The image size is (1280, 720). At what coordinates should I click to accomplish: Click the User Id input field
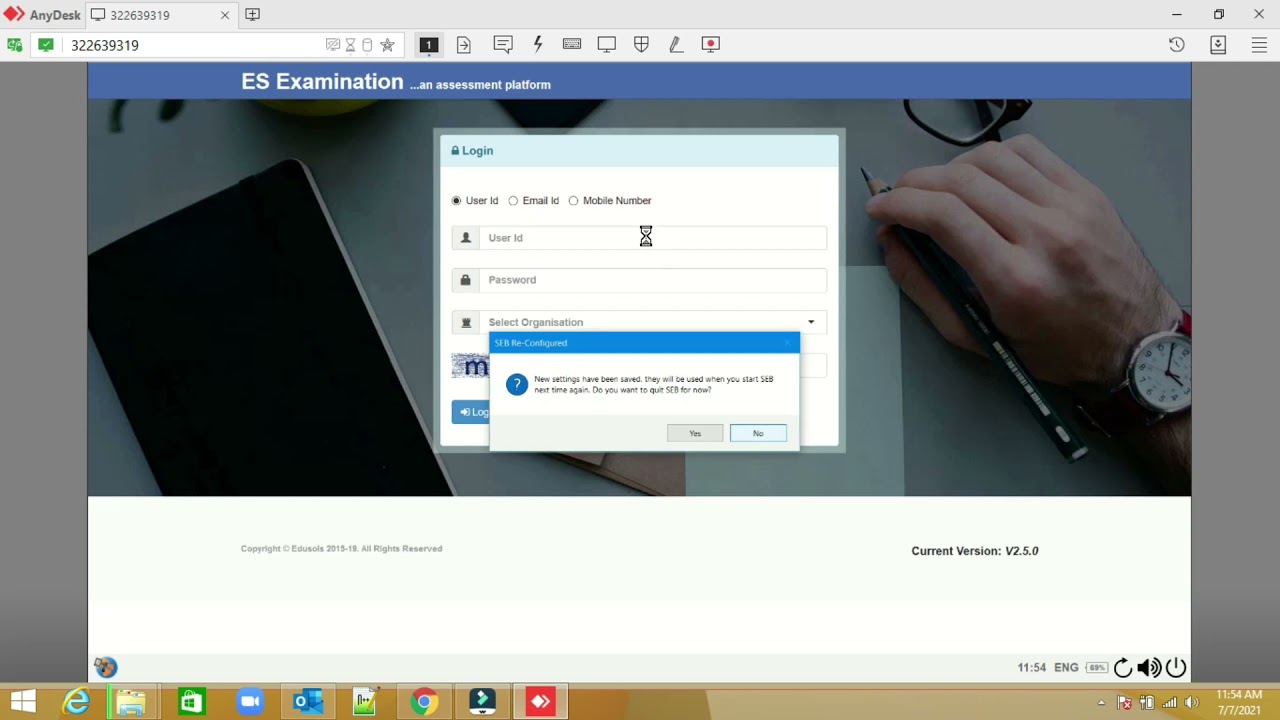[652, 238]
